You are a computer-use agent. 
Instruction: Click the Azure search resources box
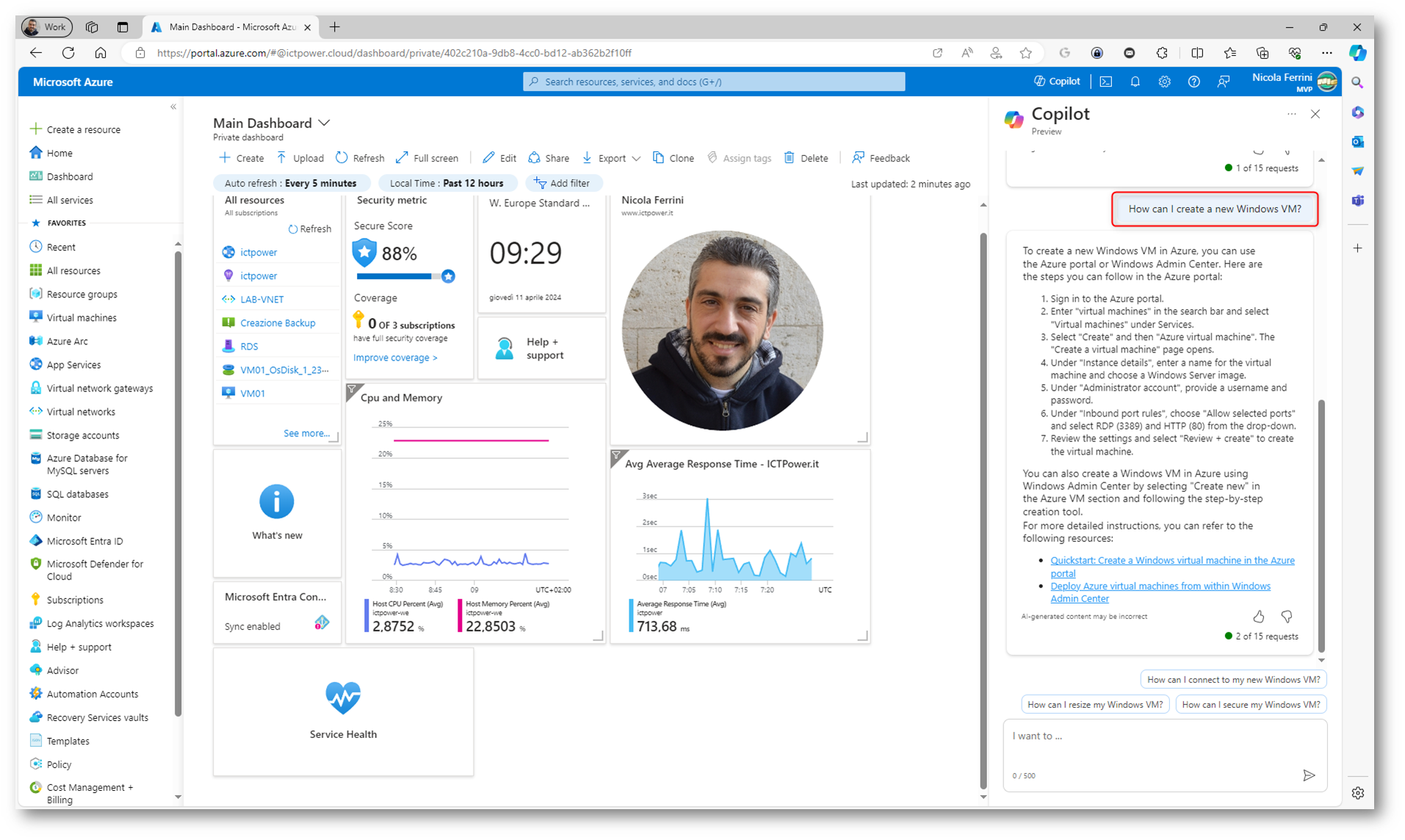tap(714, 82)
